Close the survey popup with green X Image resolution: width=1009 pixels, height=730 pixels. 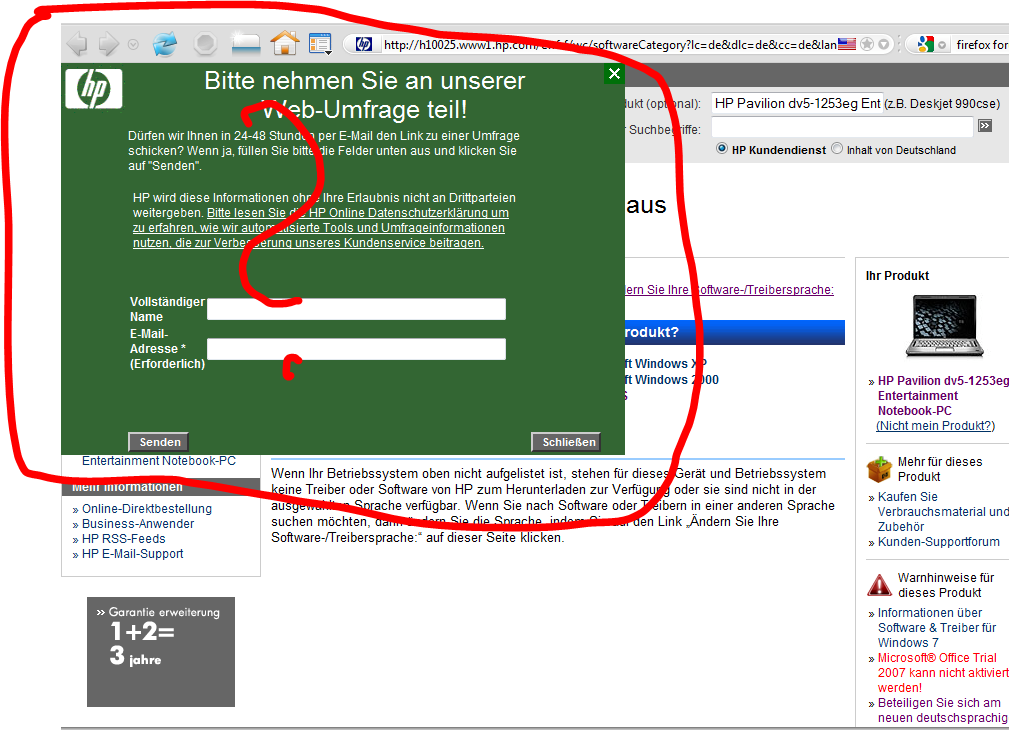tap(615, 74)
